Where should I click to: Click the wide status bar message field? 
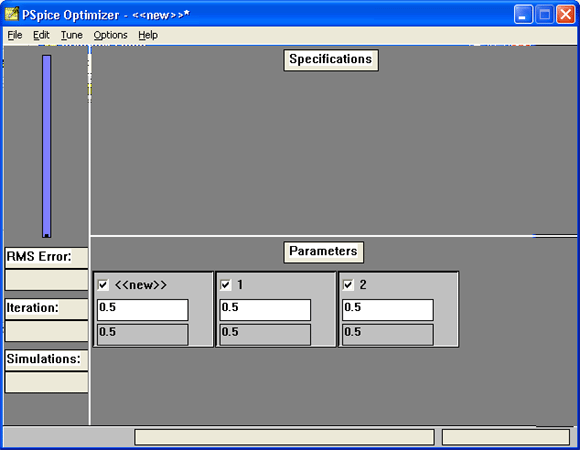pyautogui.click(x=284, y=437)
